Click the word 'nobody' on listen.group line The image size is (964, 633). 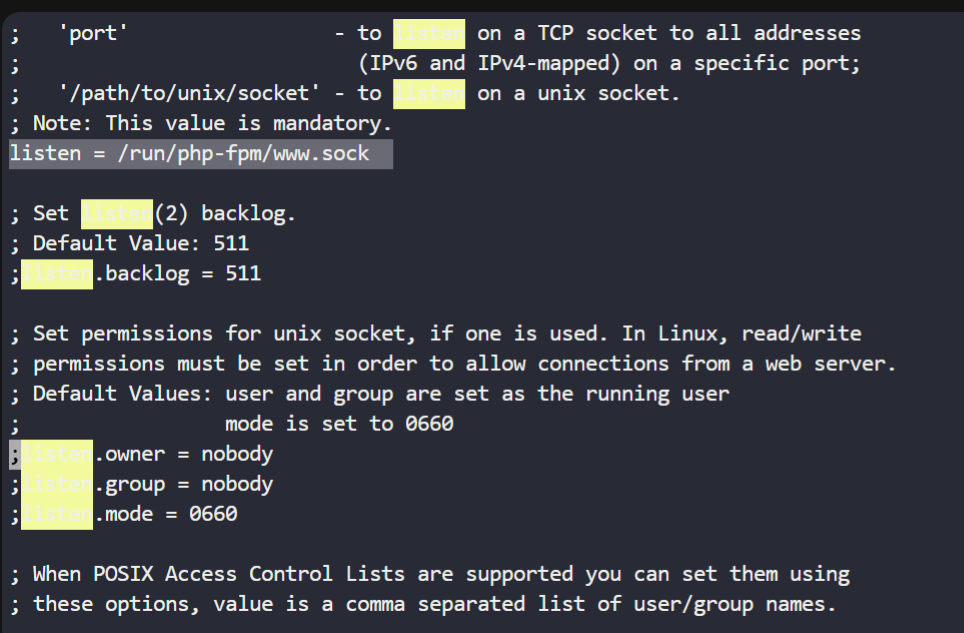(x=237, y=485)
